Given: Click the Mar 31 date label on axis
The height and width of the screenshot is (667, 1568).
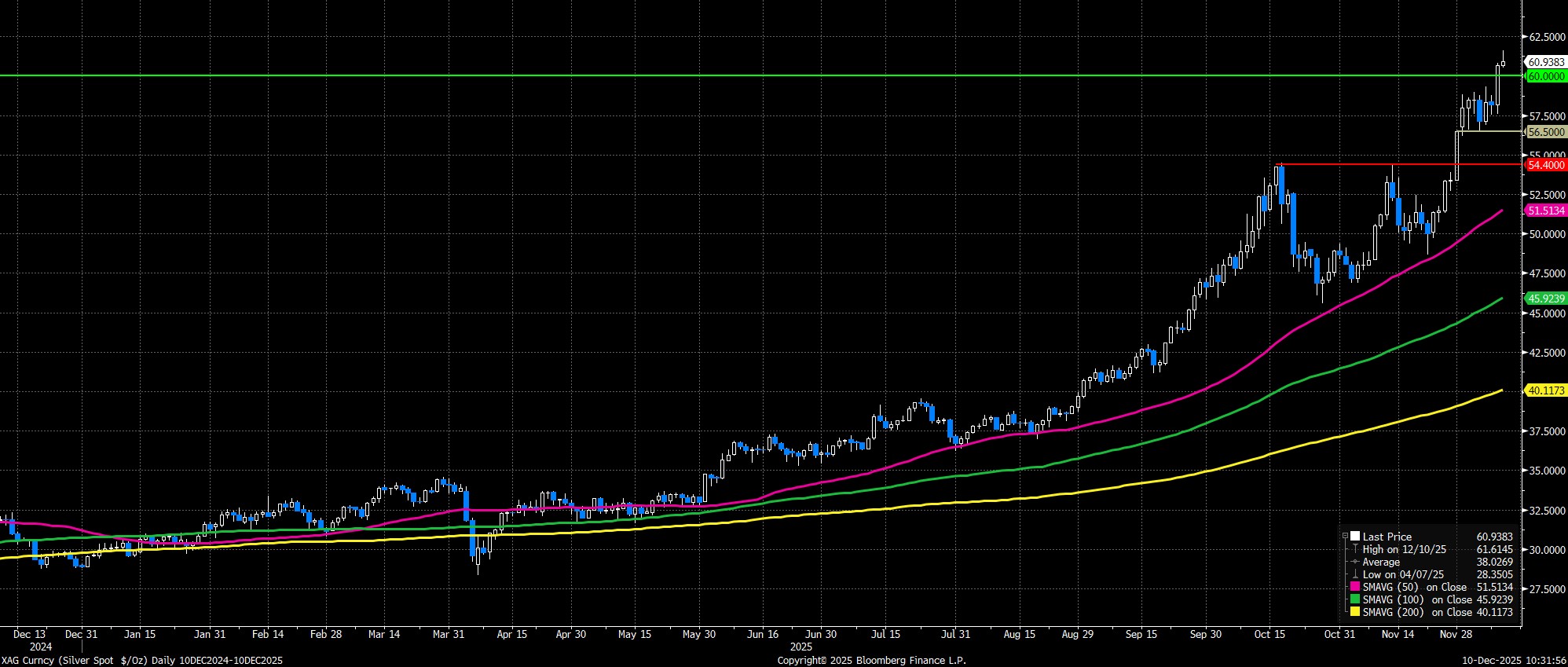Looking at the screenshot, I should coord(449,634).
